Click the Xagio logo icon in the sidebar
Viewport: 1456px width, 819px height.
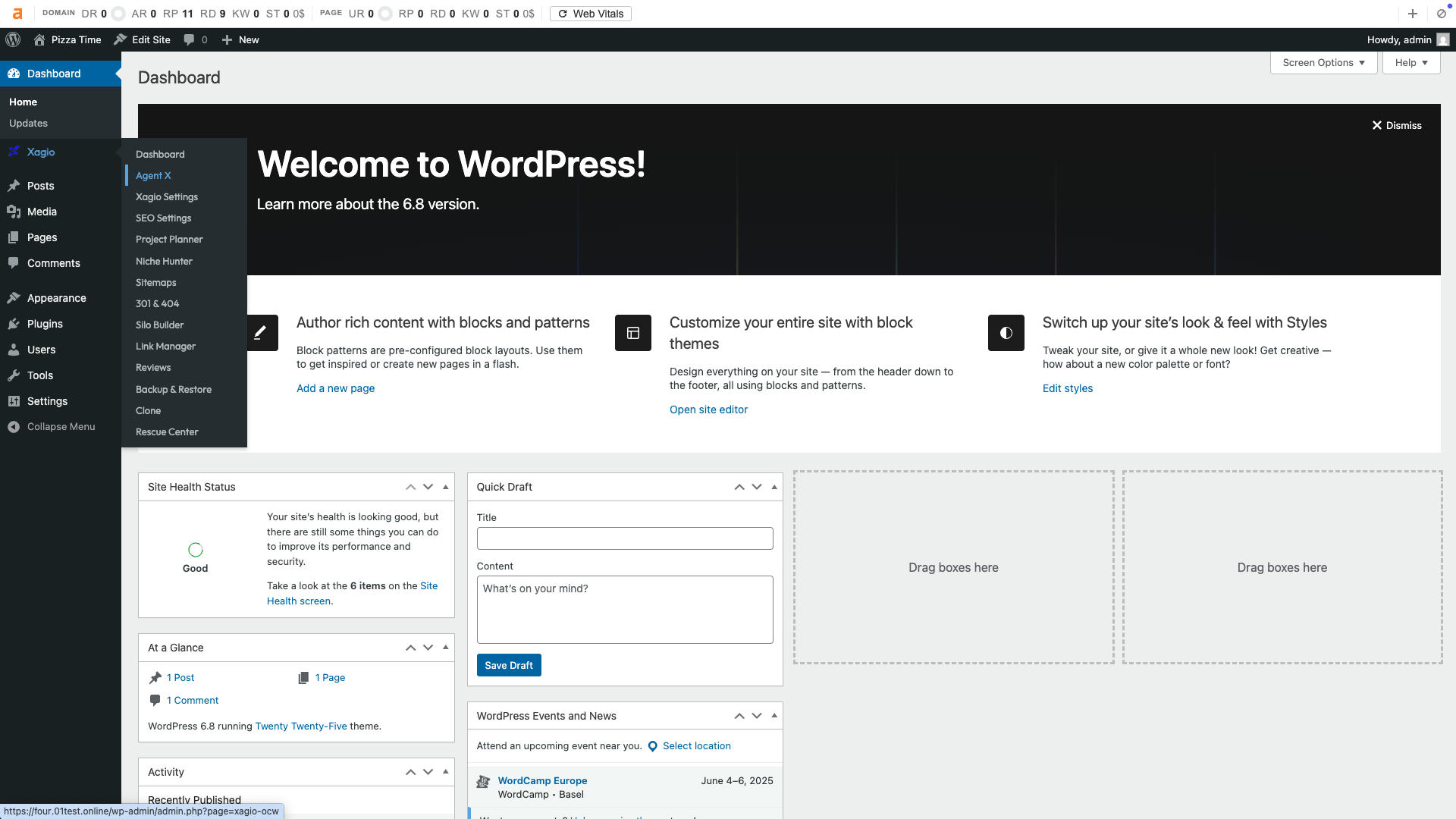pos(14,152)
